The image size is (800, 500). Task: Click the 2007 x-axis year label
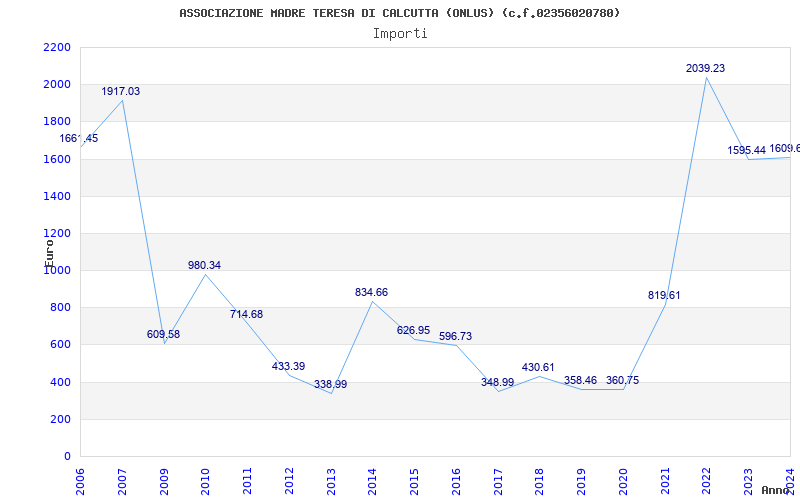coord(123,479)
